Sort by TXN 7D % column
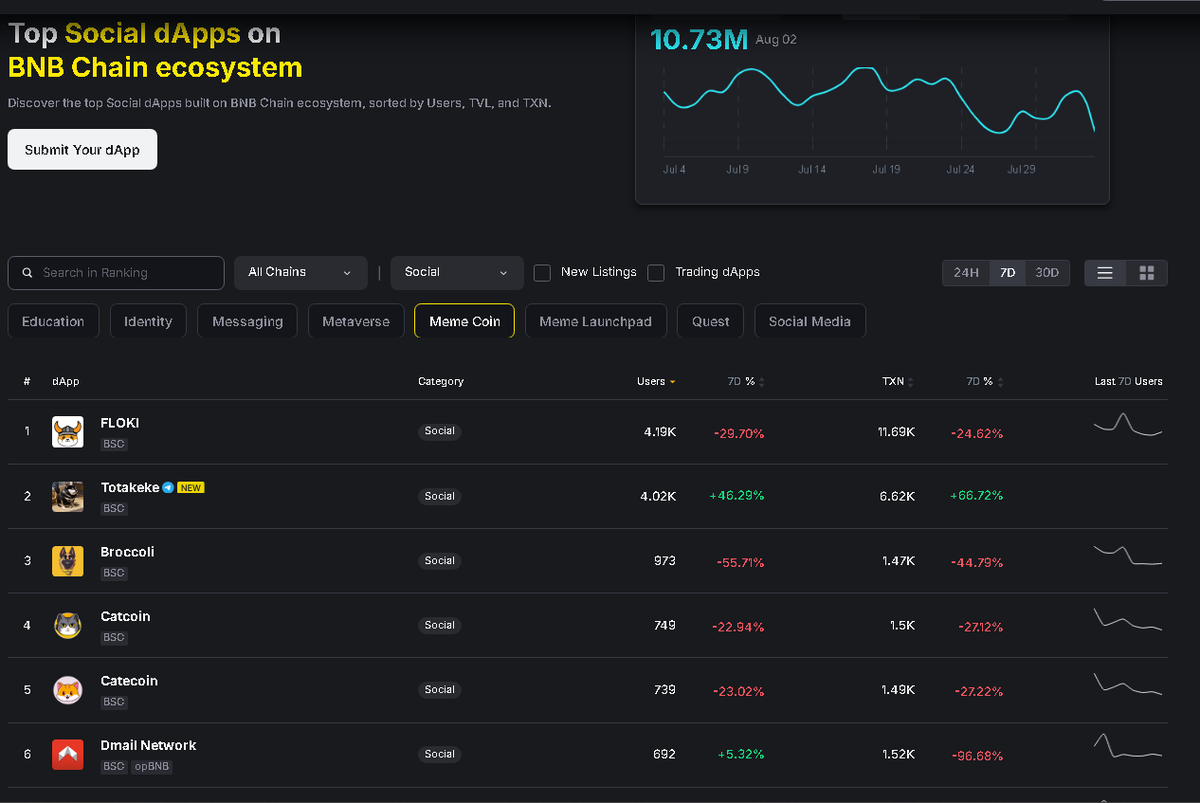Screen dimensions: 1200x803 coord(985,382)
